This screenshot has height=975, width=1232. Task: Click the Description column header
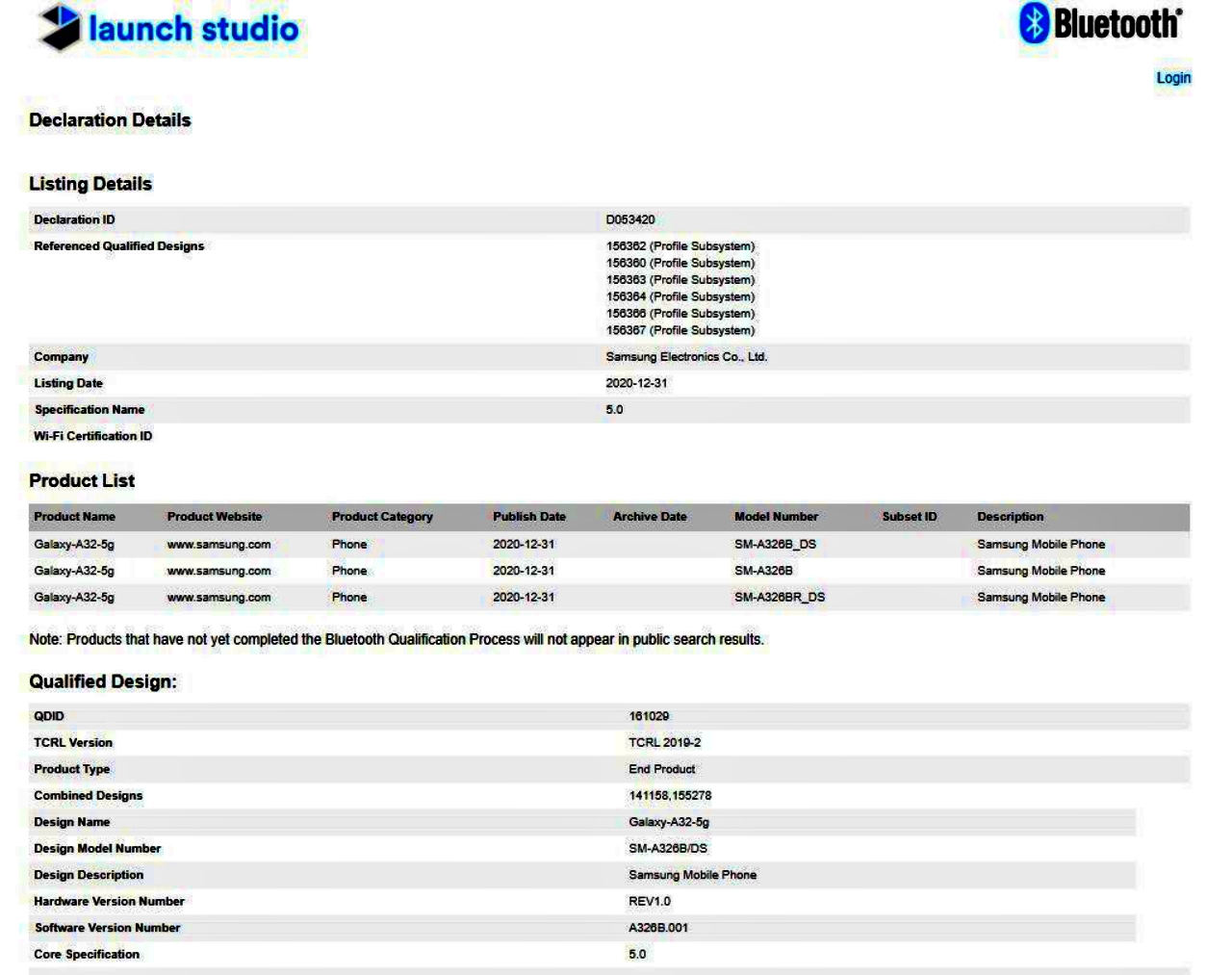1010,517
